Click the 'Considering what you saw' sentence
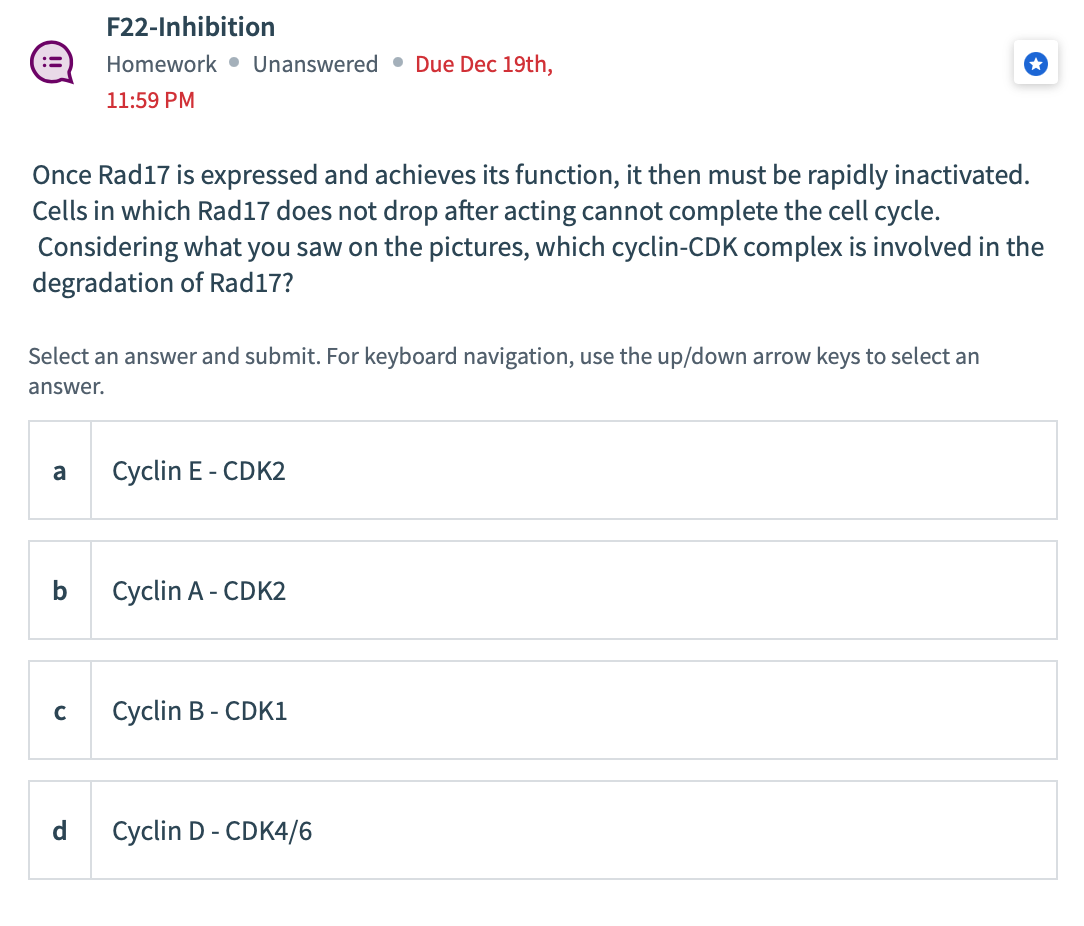Screen dimensions: 1084x926 pyautogui.click(x=541, y=247)
